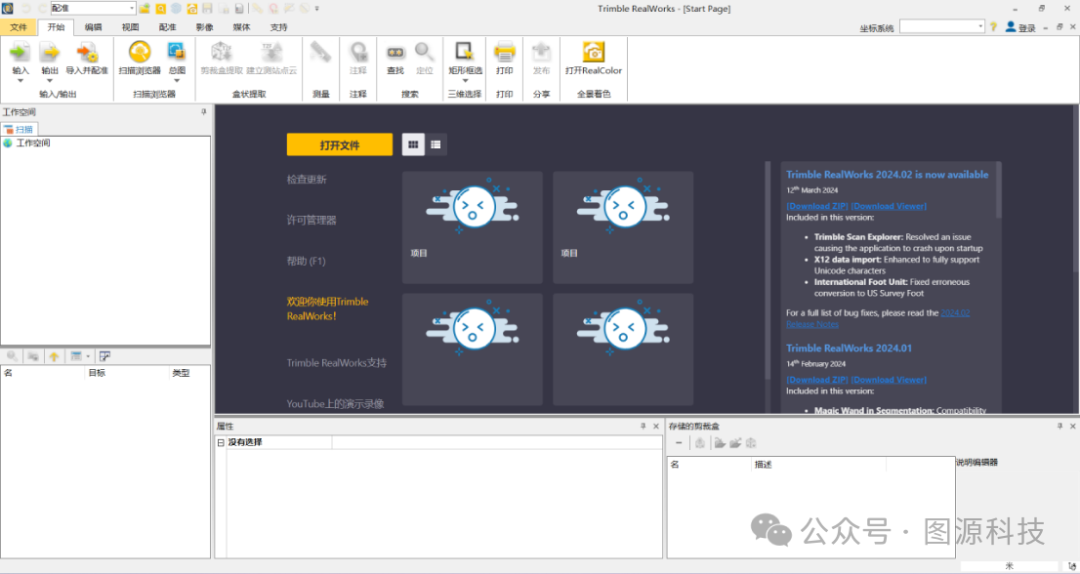This screenshot has height=574, width=1080.
Task: Click the 总图 overview icon
Action: click(176, 52)
